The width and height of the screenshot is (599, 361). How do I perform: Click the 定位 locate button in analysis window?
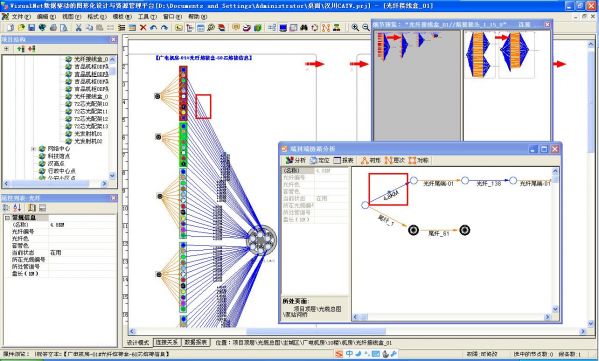320,160
